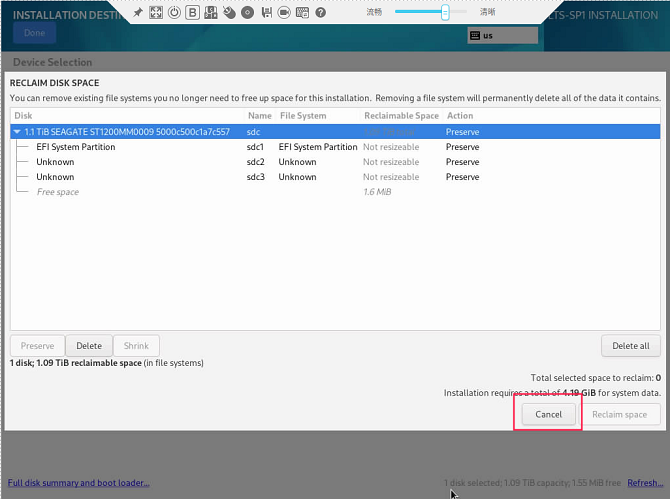This screenshot has height=499, width=670.
Task: Select the sdc2 Unknown partition row
Action: coord(56,162)
